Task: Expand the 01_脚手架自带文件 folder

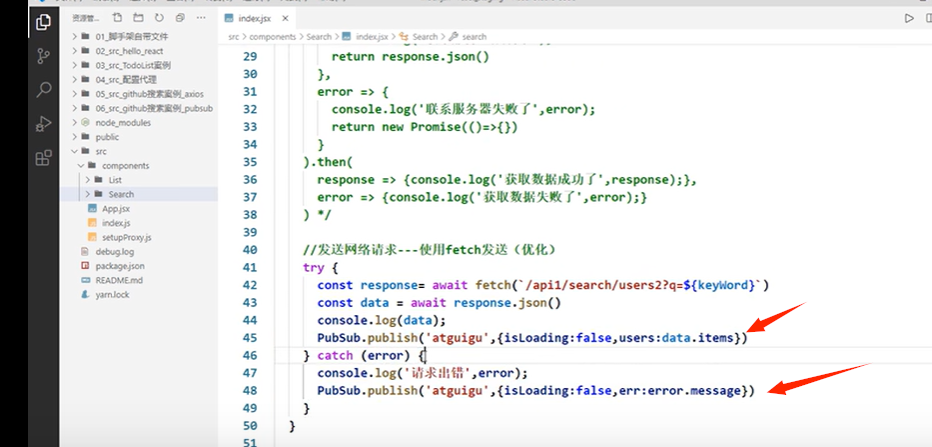Action: click(74, 37)
